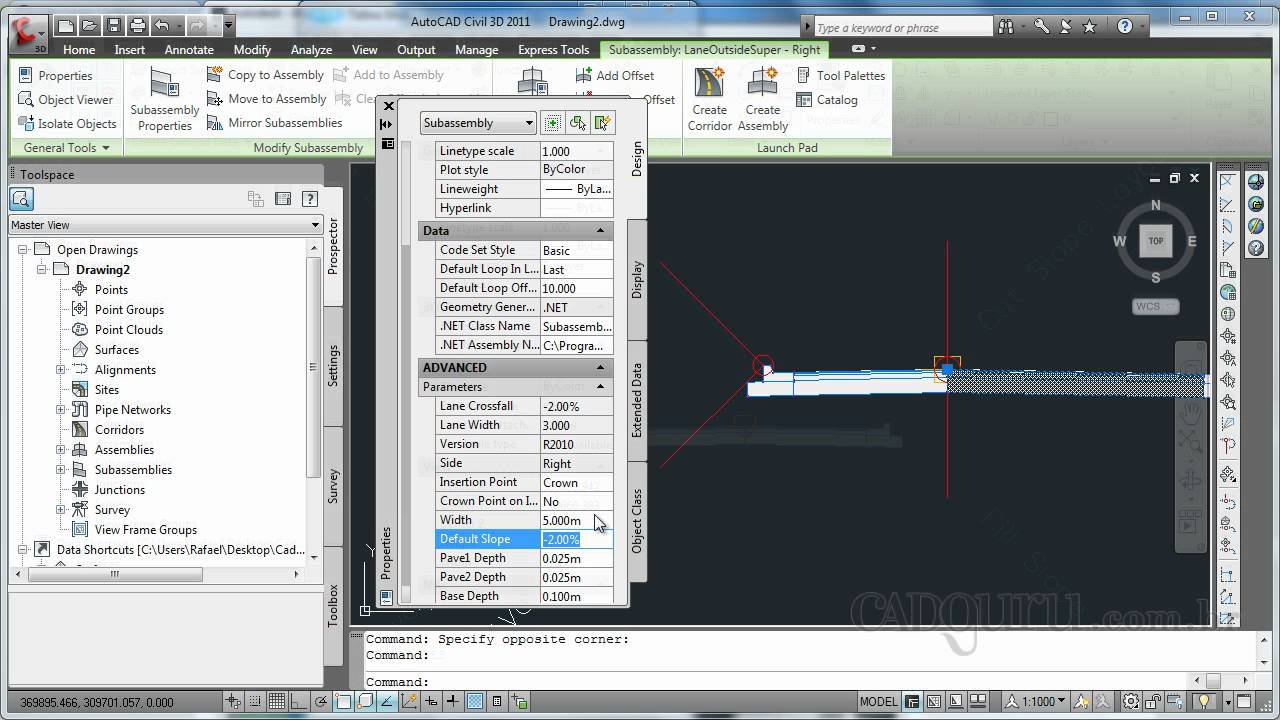Click Mirror Subassemblies
This screenshot has height=720, width=1280.
274,123
